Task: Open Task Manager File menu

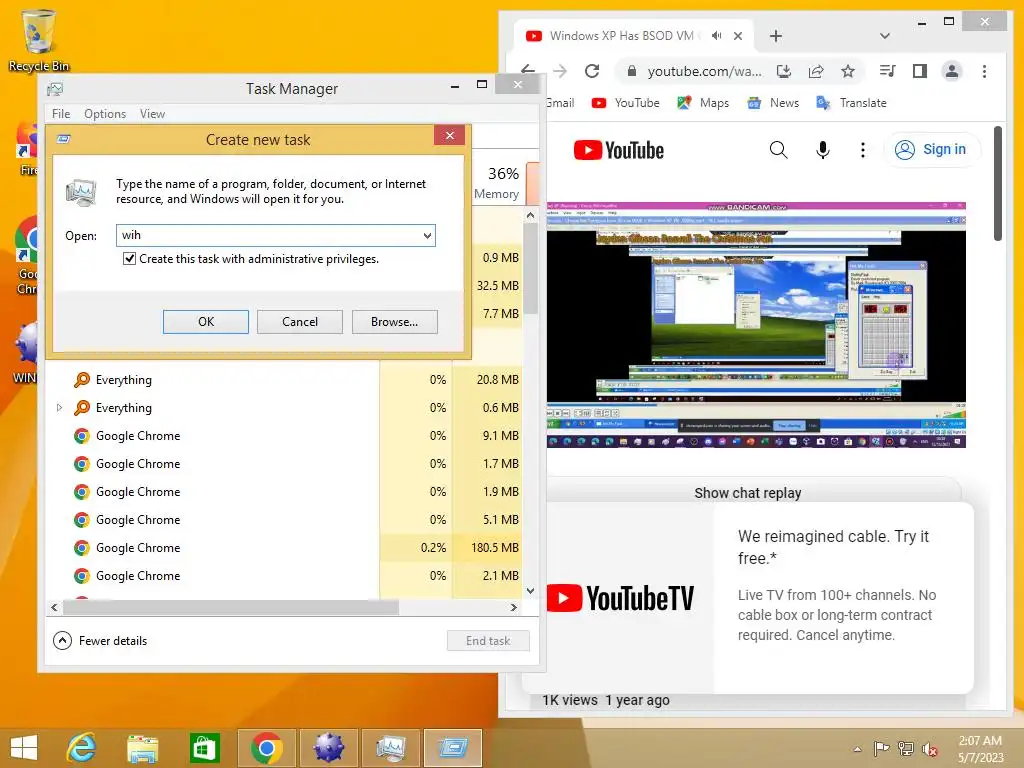Action: coord(61,114)
